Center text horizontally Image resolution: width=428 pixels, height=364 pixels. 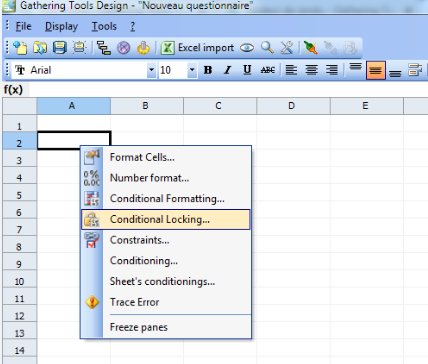point(312,70)
